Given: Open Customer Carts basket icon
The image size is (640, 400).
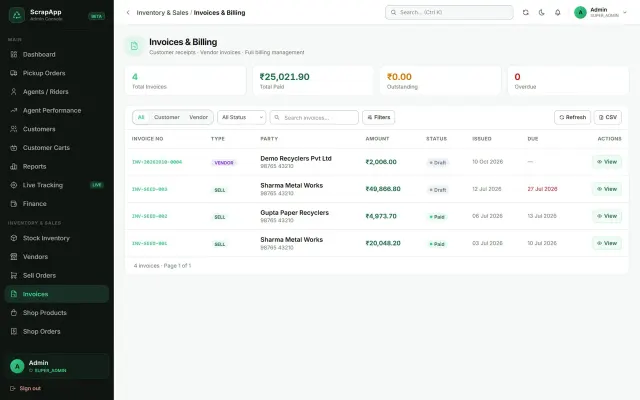Looking at the screenshot, I should point(13,148).
